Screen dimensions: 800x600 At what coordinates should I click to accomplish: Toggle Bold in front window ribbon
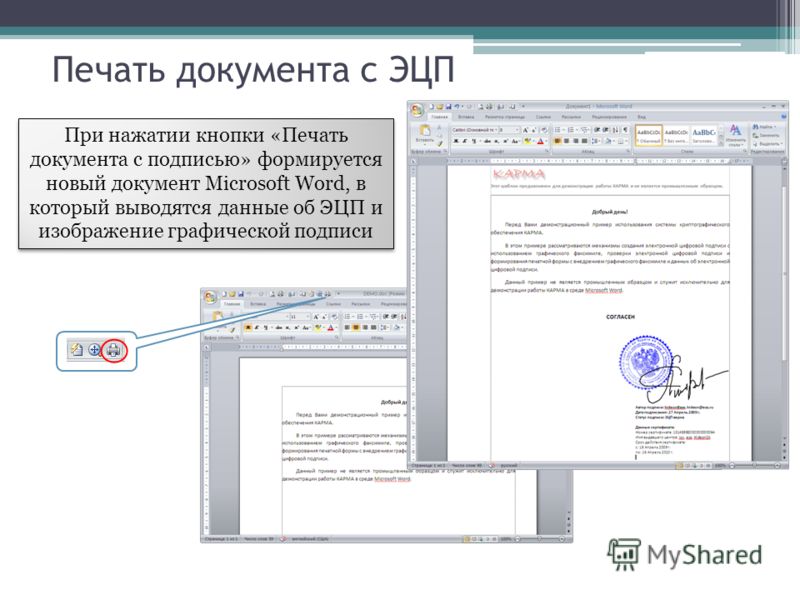[456, 141]
